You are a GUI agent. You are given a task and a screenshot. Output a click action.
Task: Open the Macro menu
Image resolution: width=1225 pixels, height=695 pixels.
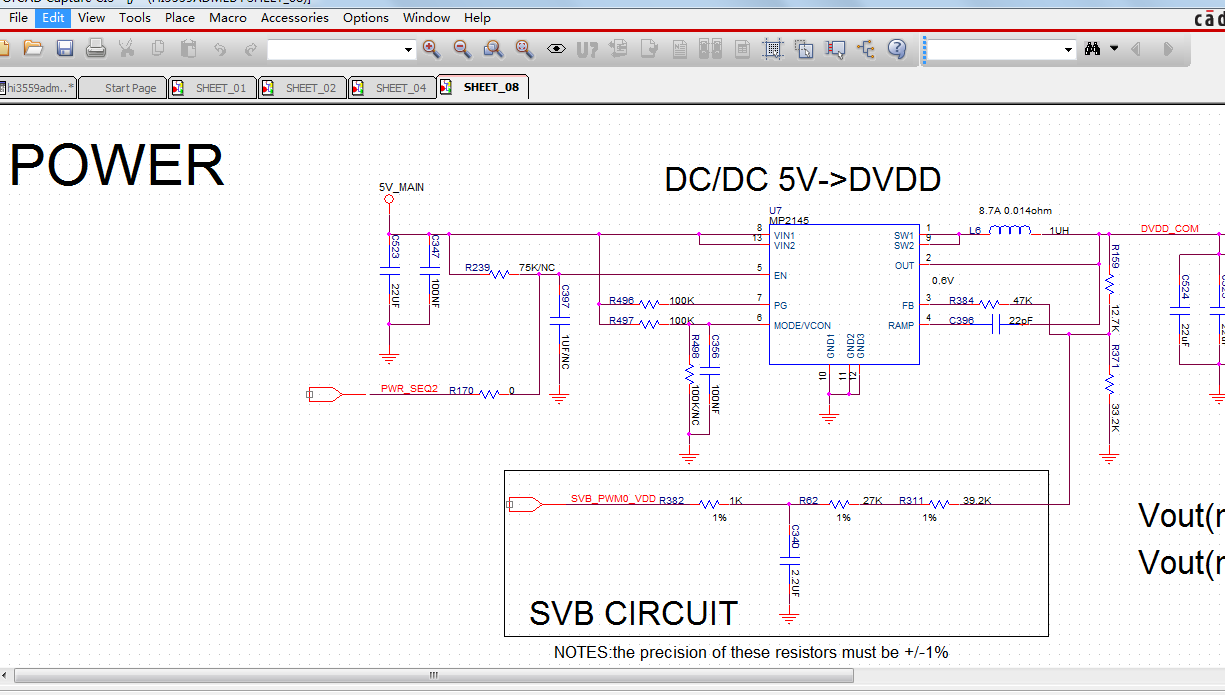(228, 17)
